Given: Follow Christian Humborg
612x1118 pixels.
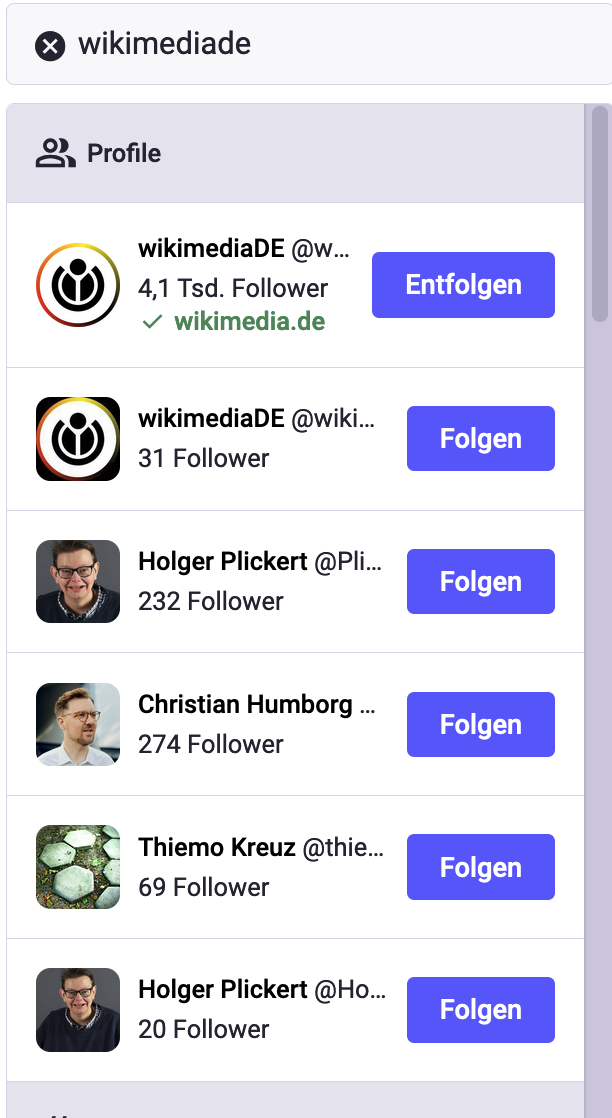Looking at the screenshot, I should 480,725.
